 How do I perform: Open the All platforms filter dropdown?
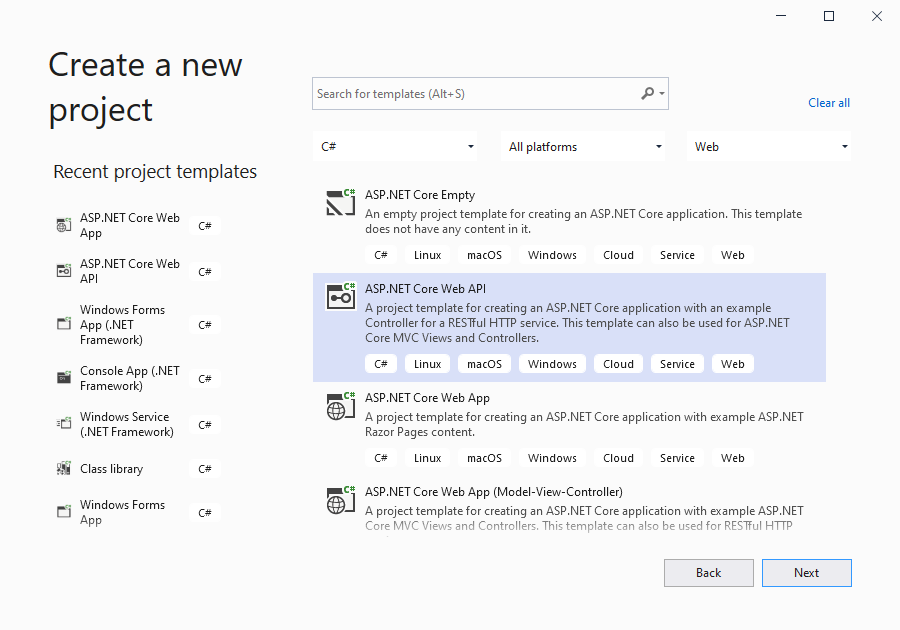[583, 146]
